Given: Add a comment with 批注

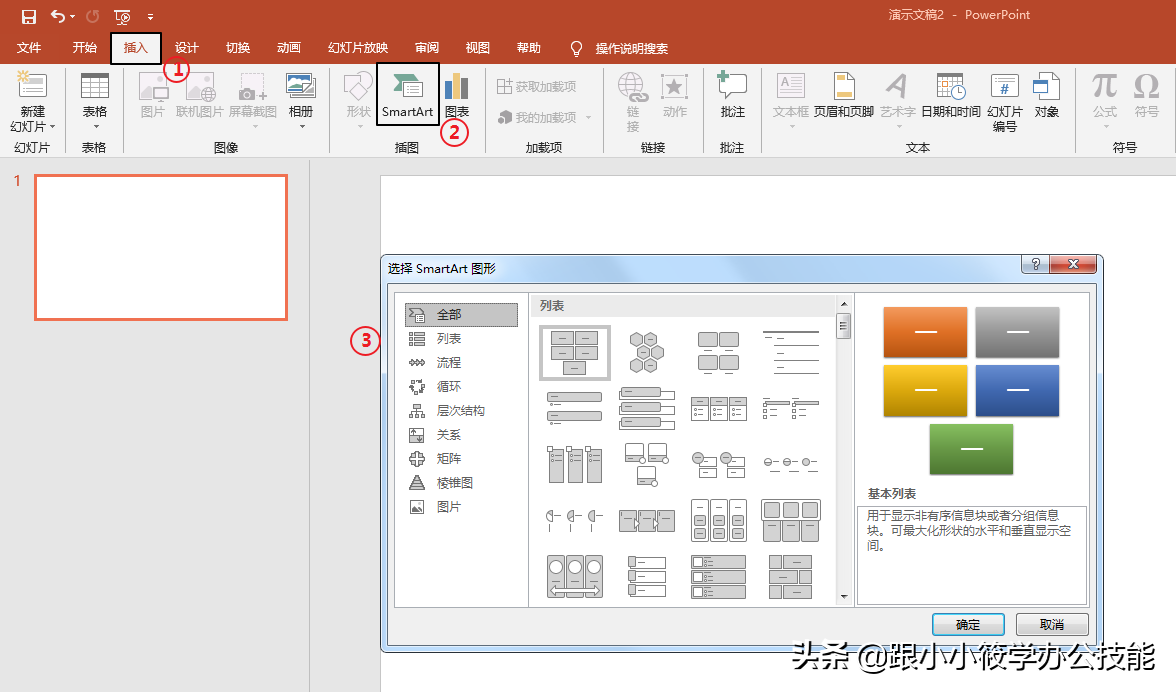Looking at the screenshot, I should point(732,96).
